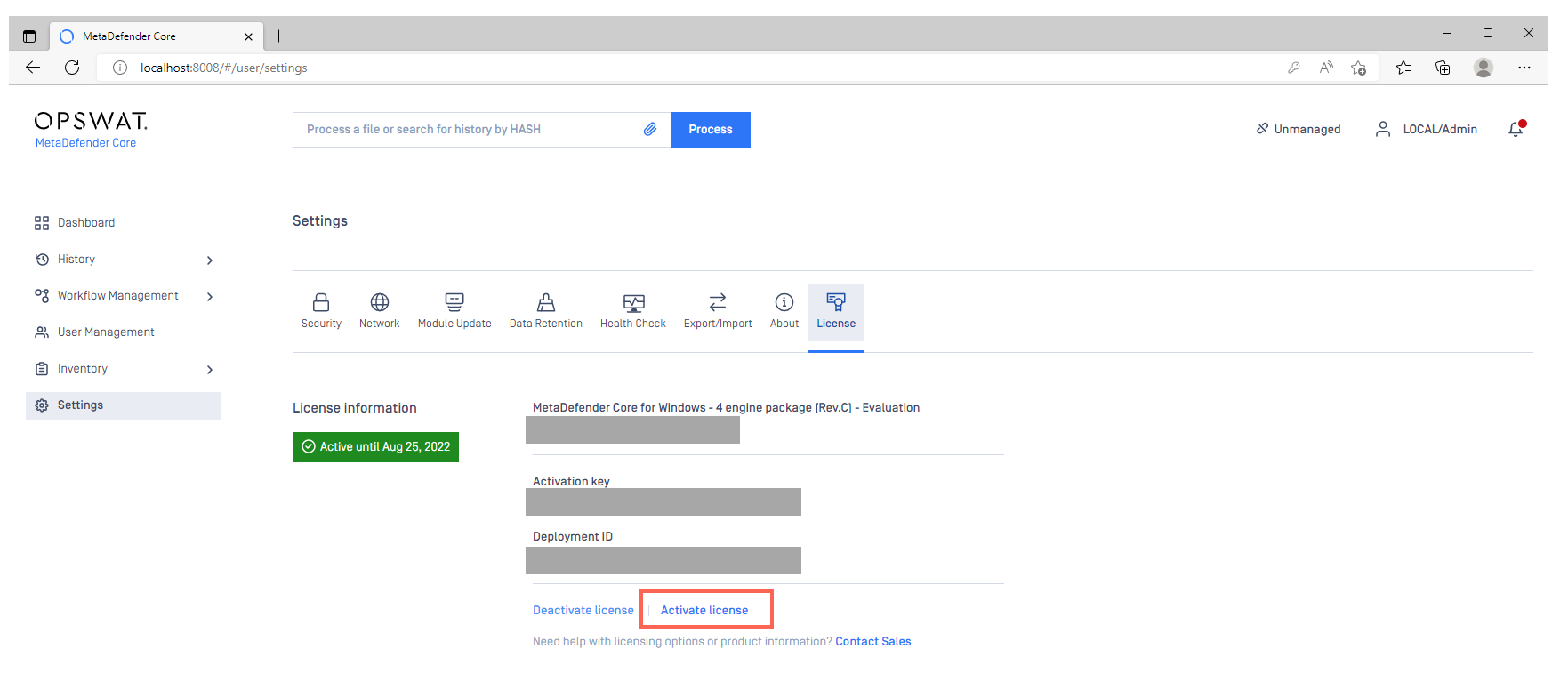Select the MetaDefender Core browser tab
The height and width of the screenshot is (673, 1568).
[157, 36]
